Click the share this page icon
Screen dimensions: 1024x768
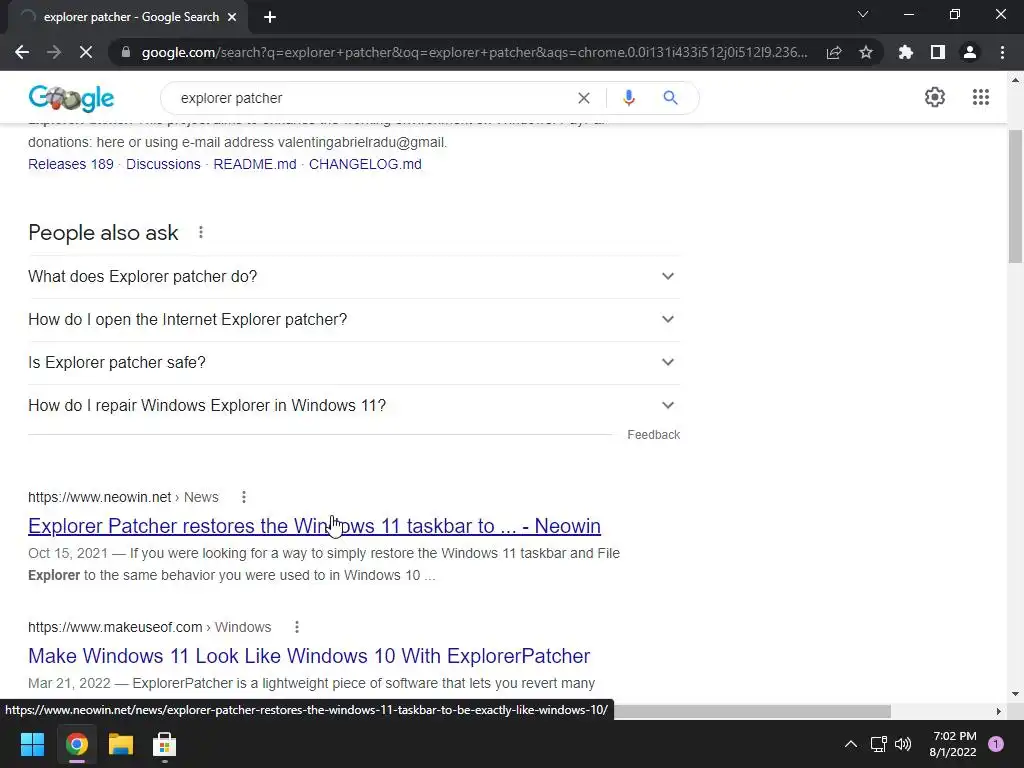(834, 52)
